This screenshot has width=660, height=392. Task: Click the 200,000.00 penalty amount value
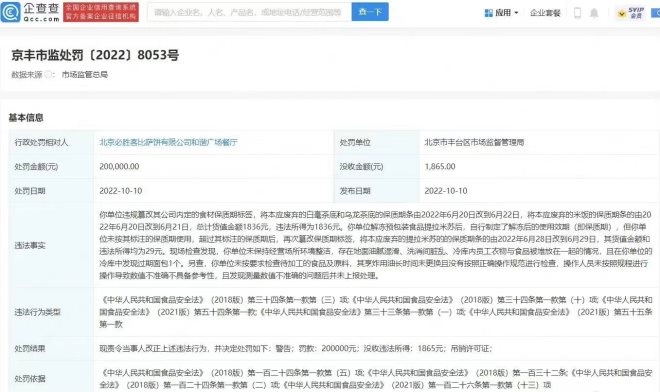pos(119,166)
